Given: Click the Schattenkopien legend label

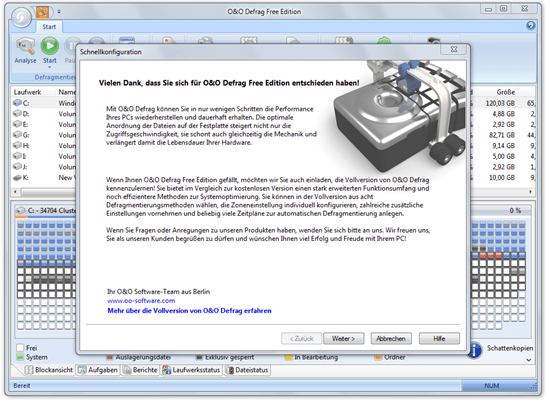Looking at the screenshot, I should [510, 348].
